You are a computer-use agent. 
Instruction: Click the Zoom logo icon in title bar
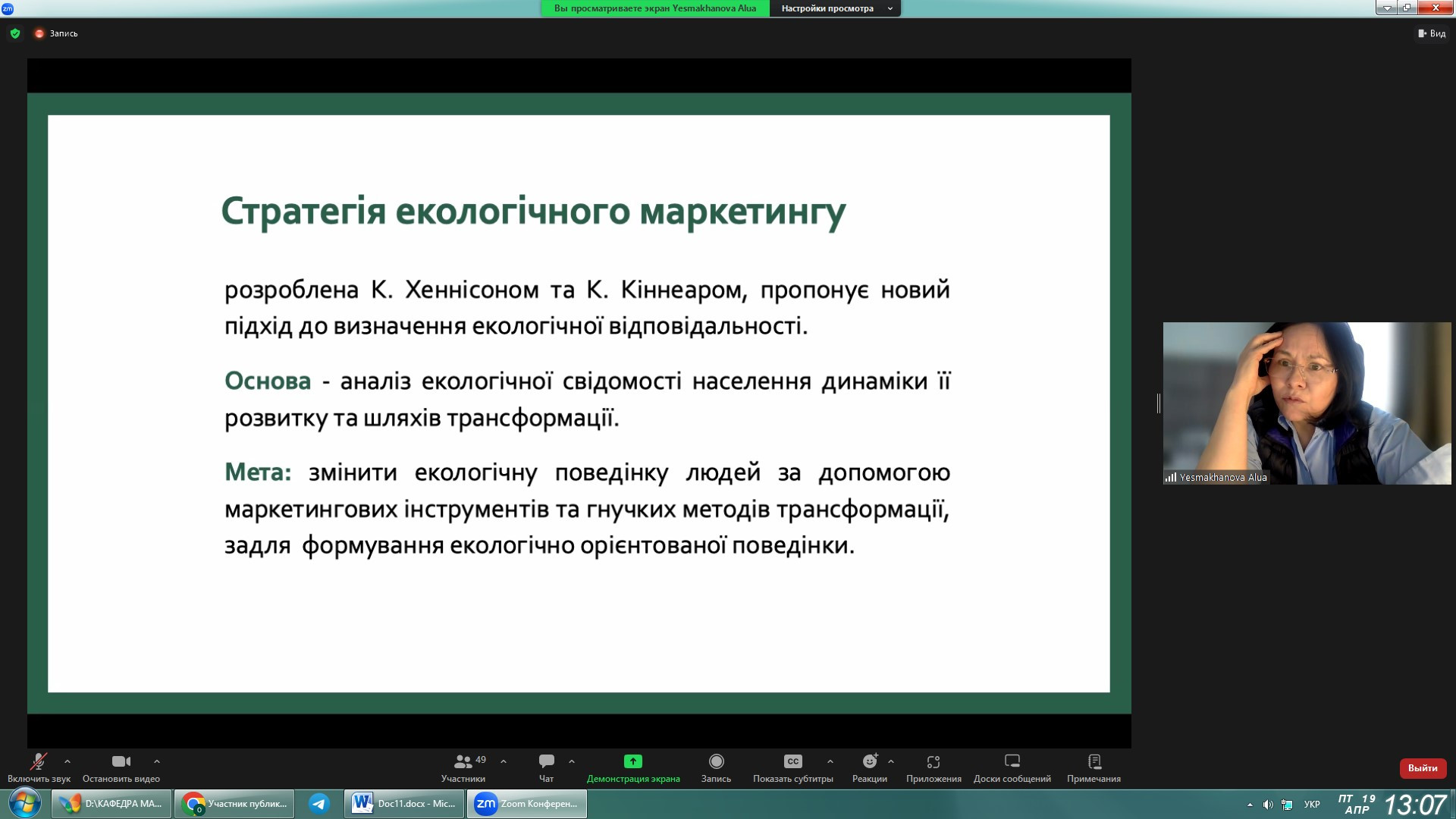[x=7, y=8]
